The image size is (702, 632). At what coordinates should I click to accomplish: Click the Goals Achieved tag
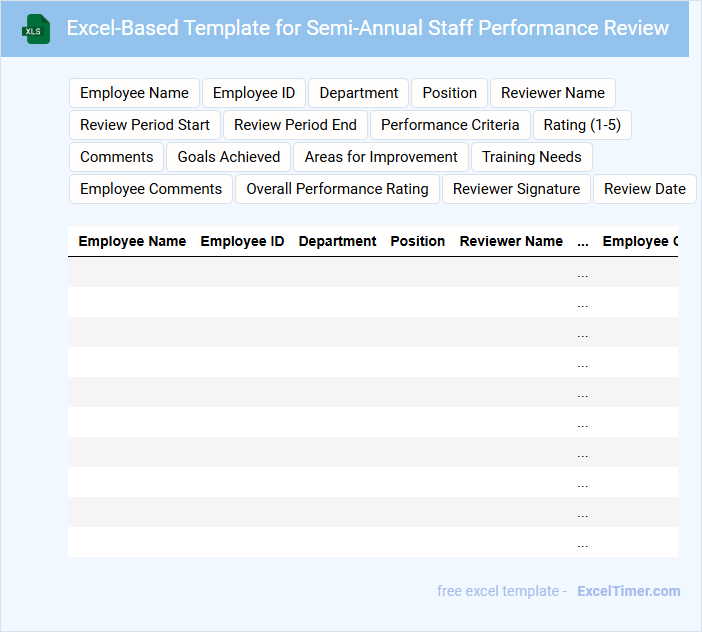tap(229, 157)
